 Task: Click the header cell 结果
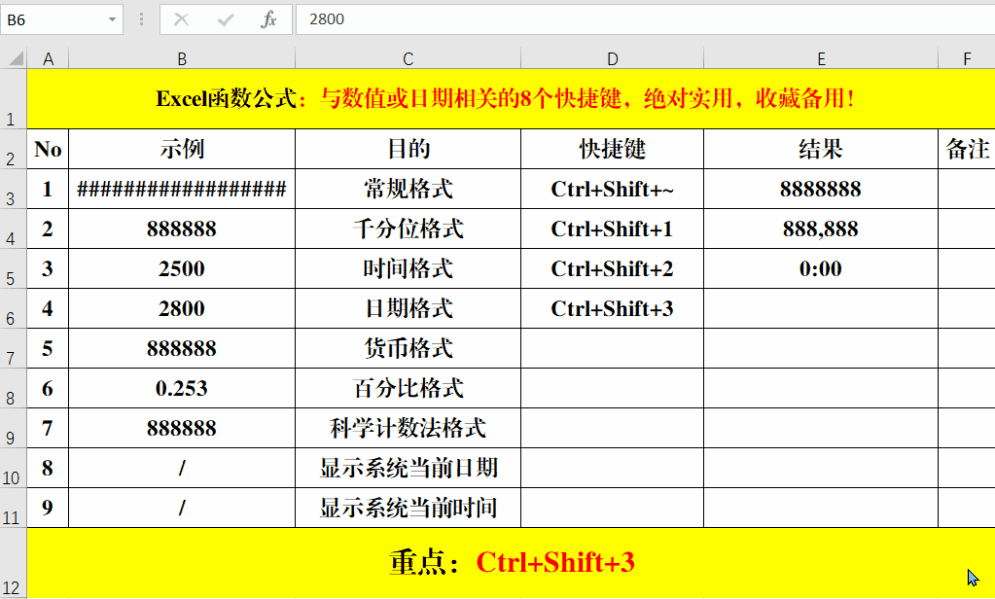point(820,148)
